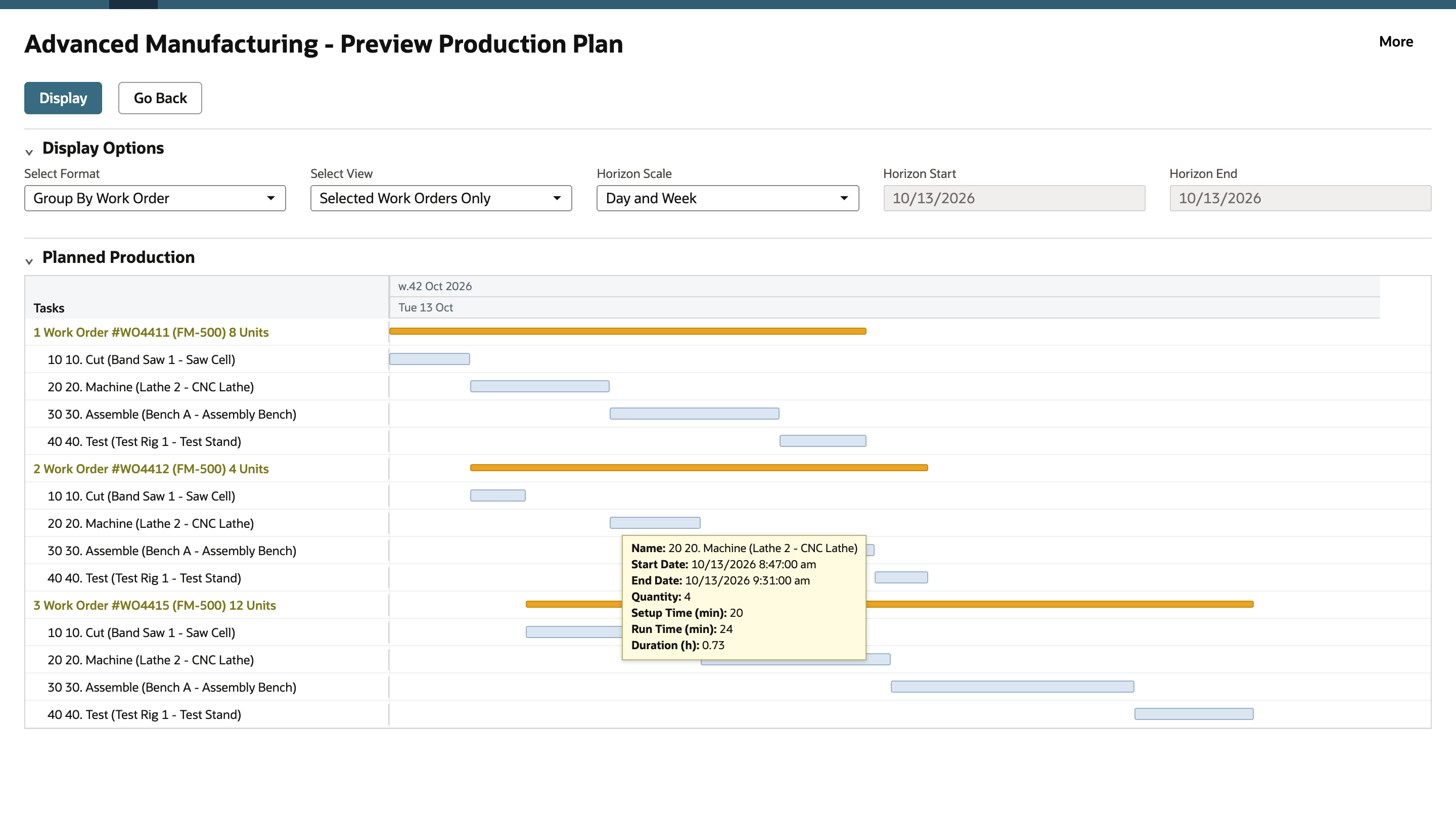Viewport: 1456px width, 813px height.
Task: Click WO4411 Assemble operation Gantt bar
Action: click(694, 413)
